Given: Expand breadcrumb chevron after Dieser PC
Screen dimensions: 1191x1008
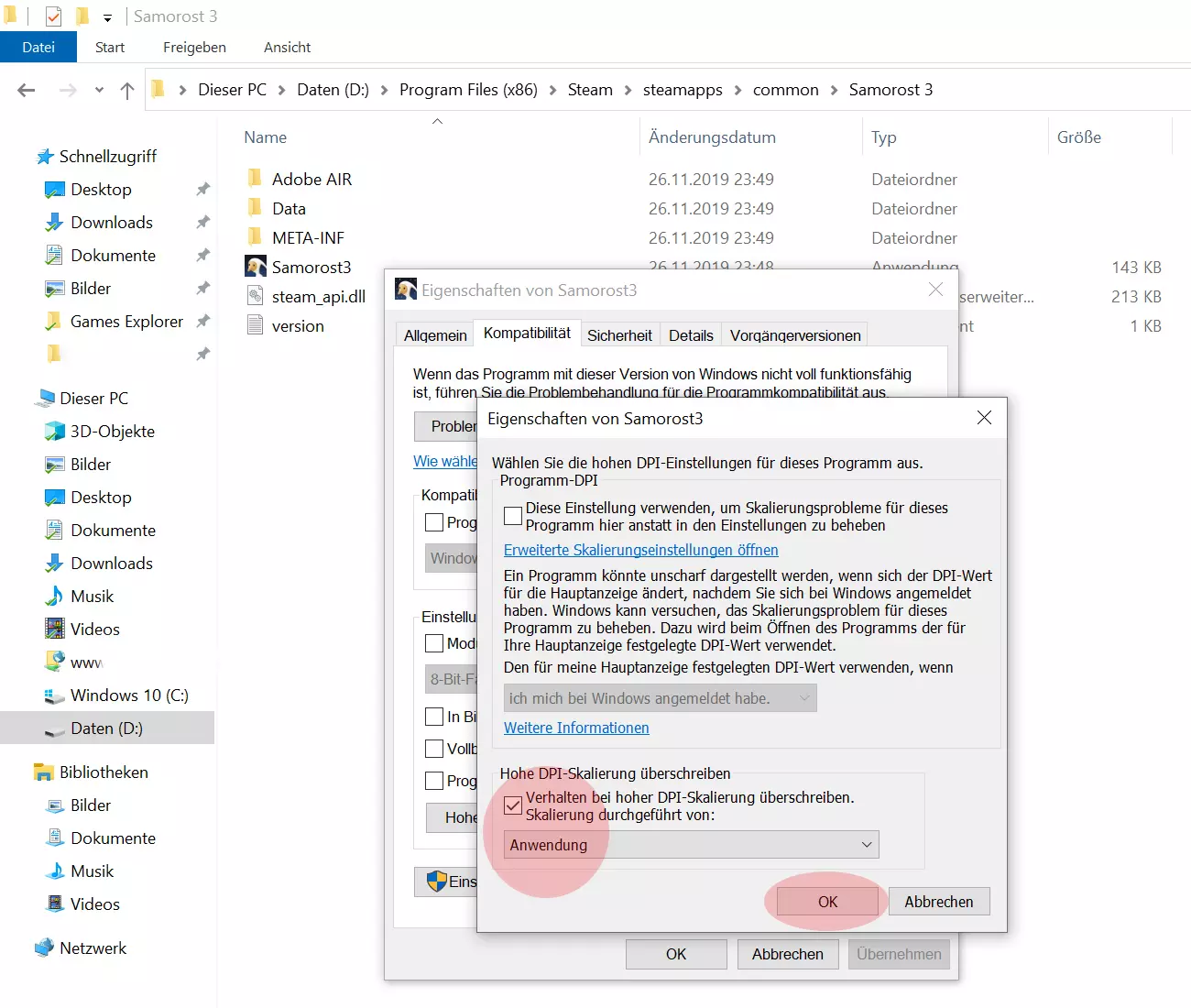Looking at the screenshot, I should coord(282,90).
